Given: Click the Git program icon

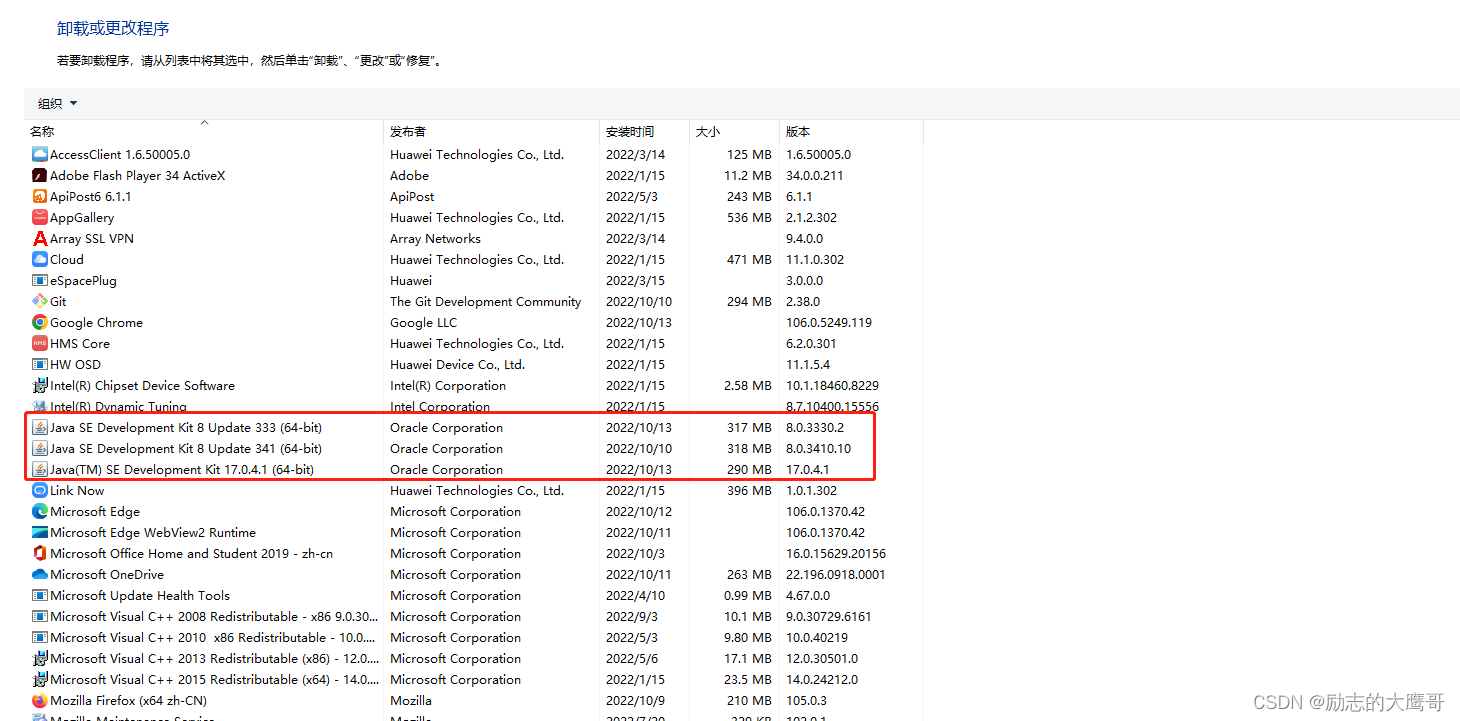Looking at the screenshot, I should click(x=40, y=301).
